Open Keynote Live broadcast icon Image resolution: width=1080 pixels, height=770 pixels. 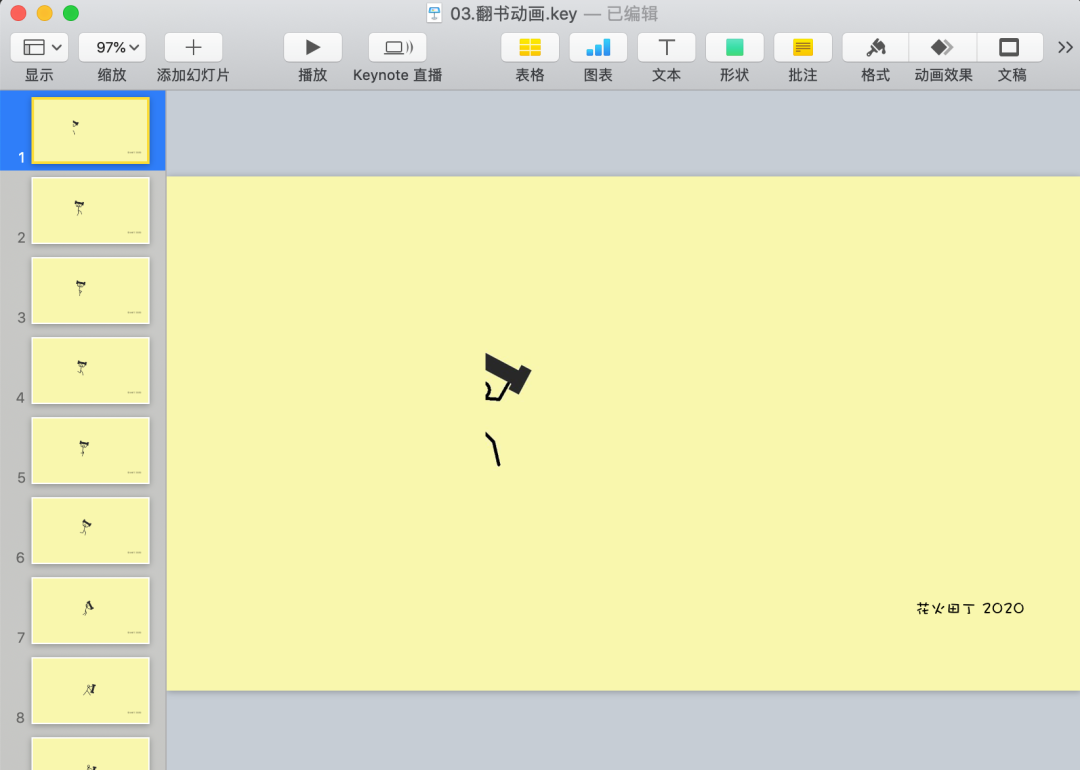pos(397,48)
